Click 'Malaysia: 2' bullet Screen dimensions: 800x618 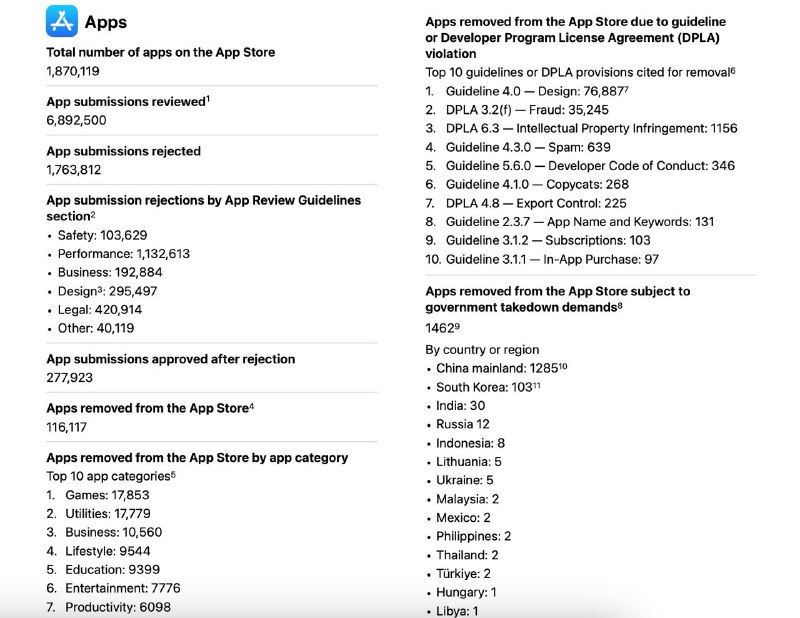[463, 499]
